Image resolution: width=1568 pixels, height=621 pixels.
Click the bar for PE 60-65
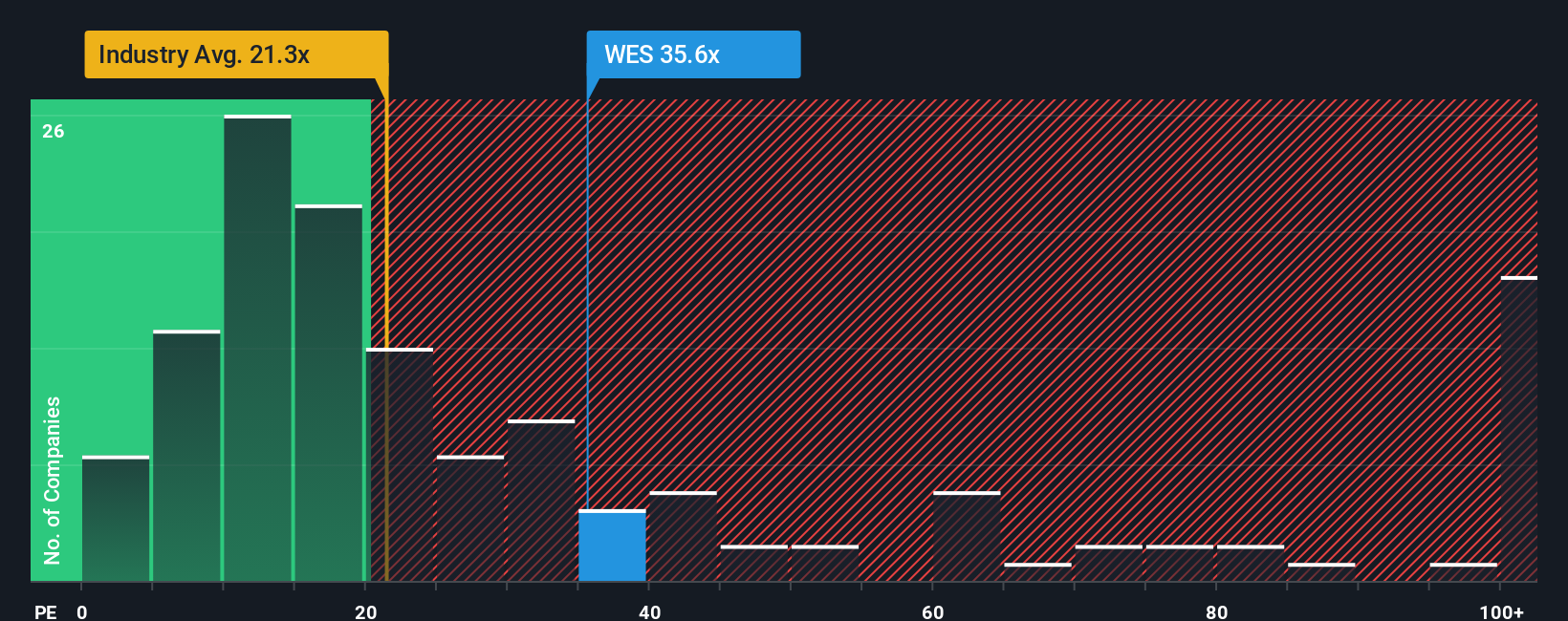pos(967,536)
